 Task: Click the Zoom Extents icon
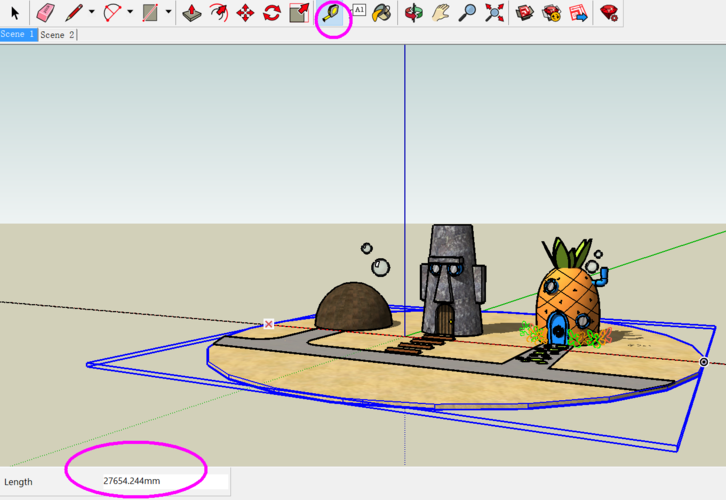click(494, 13)
